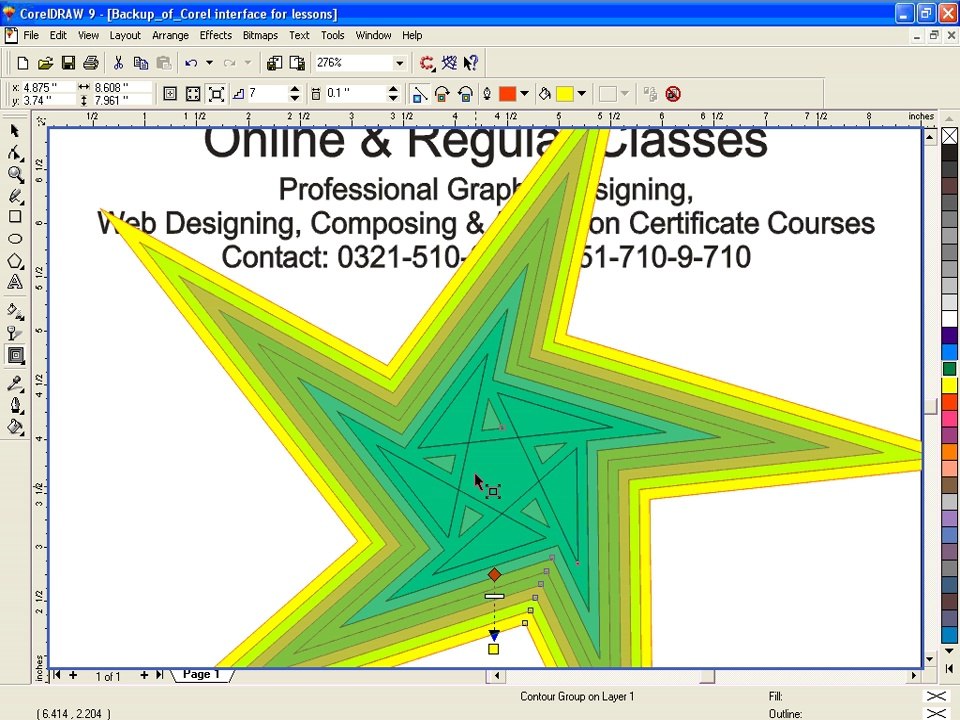
Task: Click the yellow contour end color square handle
Action: 493,649
